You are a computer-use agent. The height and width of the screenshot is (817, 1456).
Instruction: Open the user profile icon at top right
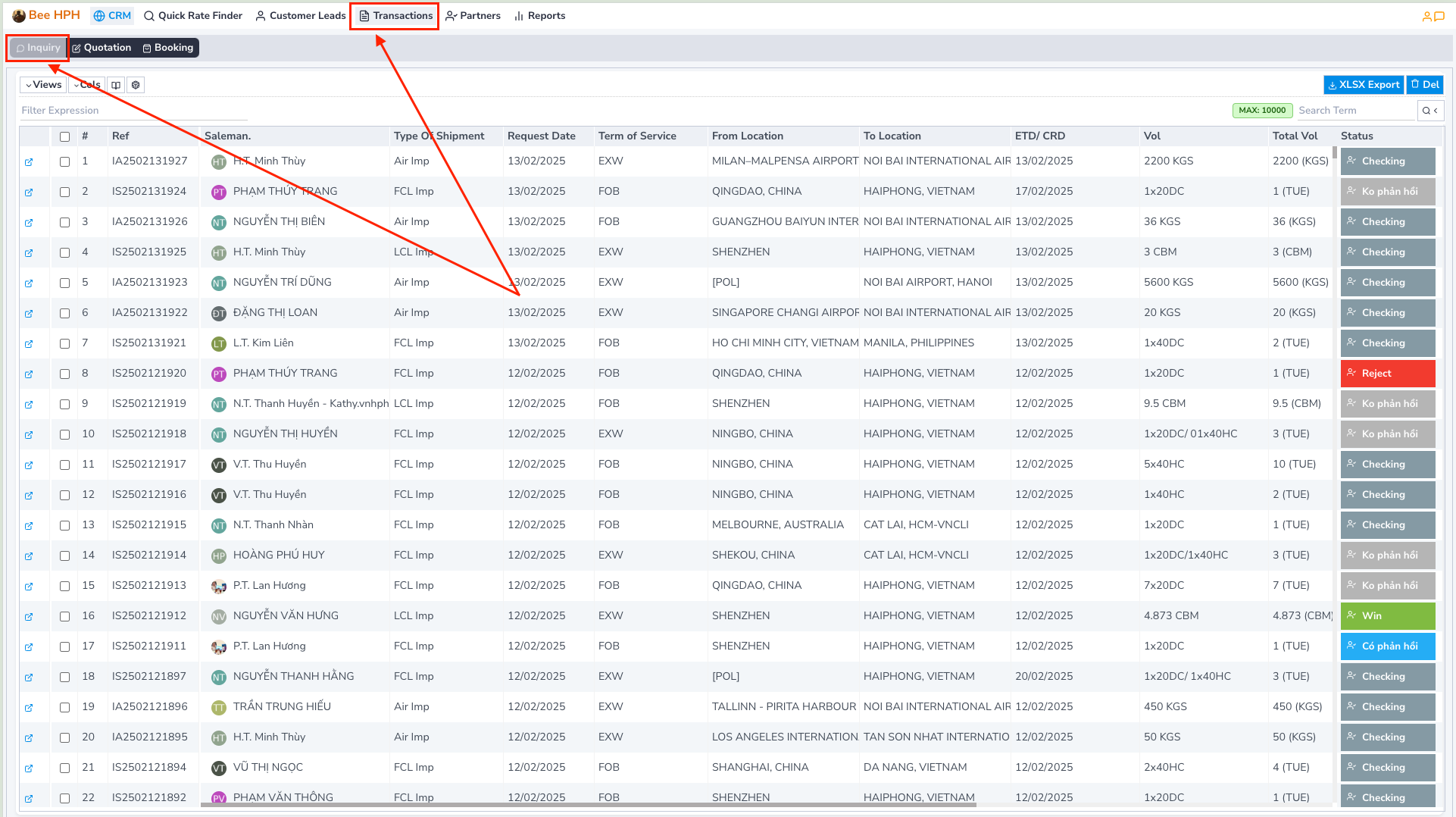[x=1426, y=16]
